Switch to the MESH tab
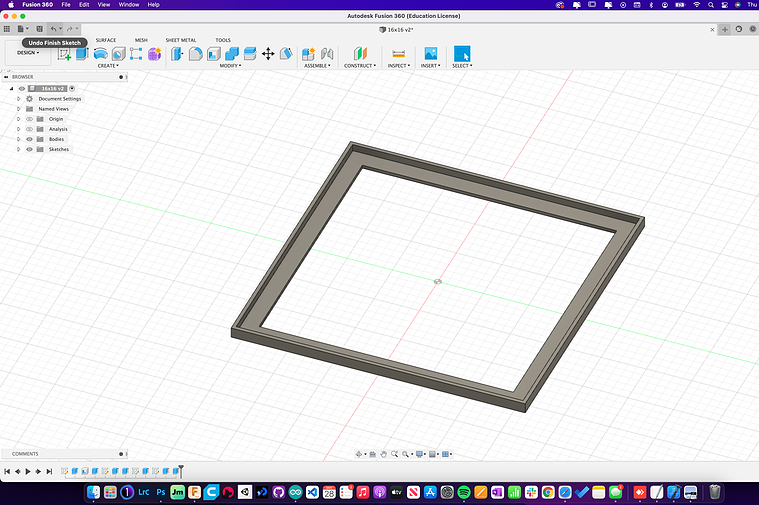Screen dimensions: 759x505 point(141,40)
